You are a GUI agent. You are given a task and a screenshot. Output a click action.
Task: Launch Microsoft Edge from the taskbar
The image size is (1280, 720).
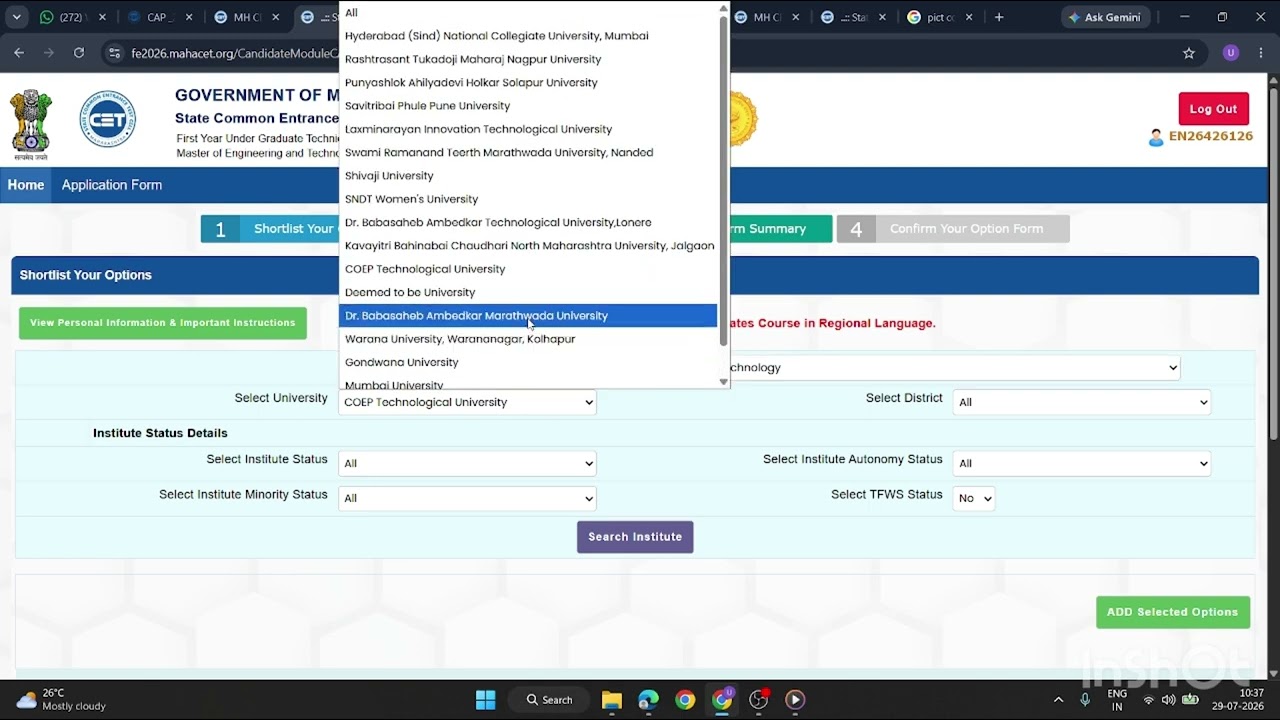[648, 699]
